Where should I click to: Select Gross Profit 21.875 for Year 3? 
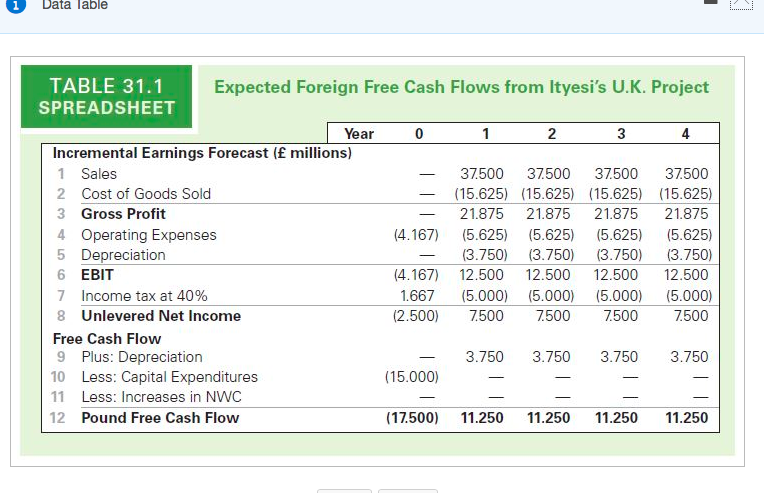point(615,214)
